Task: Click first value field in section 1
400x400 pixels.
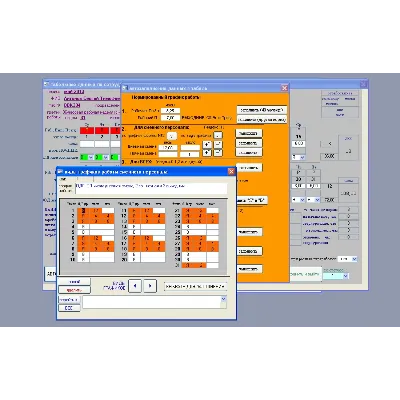Action: (170, 110)
